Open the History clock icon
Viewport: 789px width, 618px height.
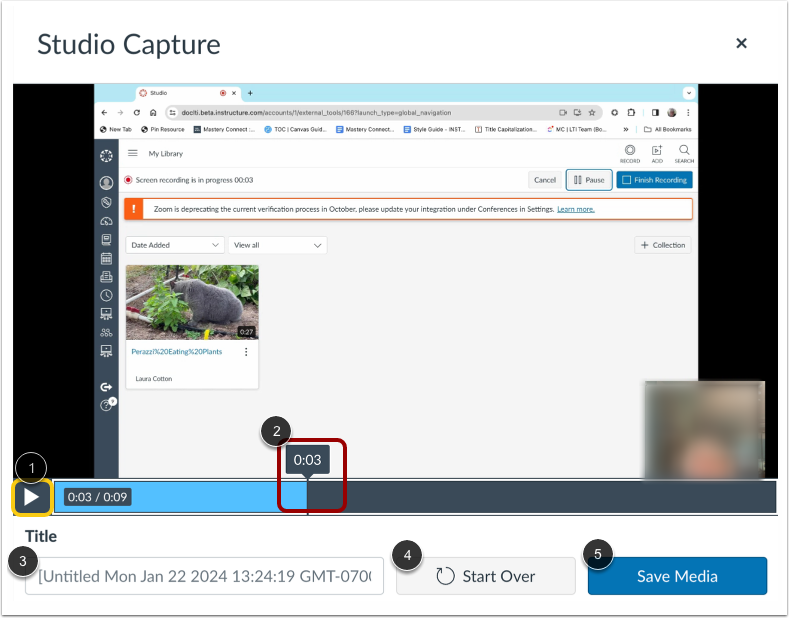106,295
